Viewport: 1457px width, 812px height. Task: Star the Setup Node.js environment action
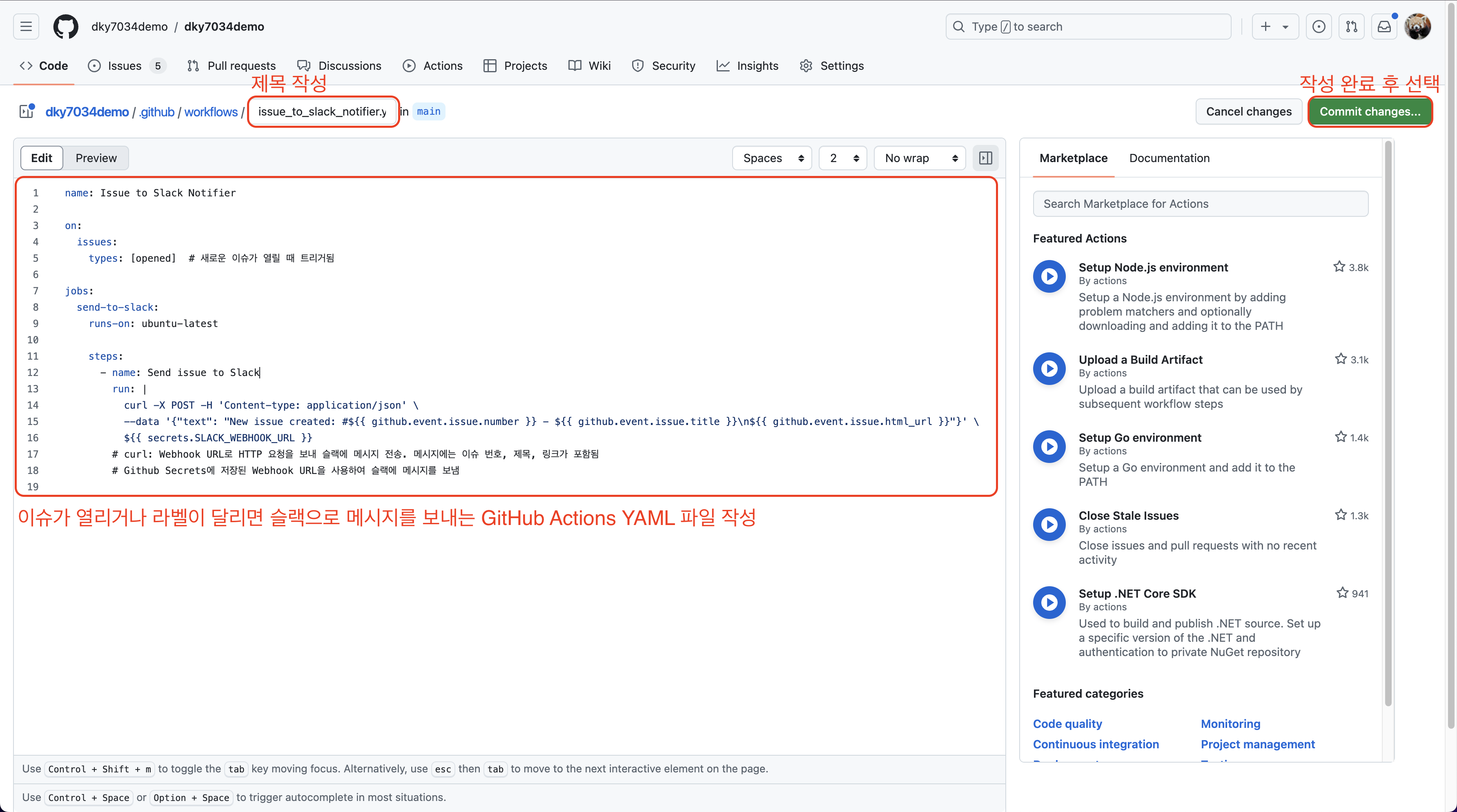pos(1339,267)
